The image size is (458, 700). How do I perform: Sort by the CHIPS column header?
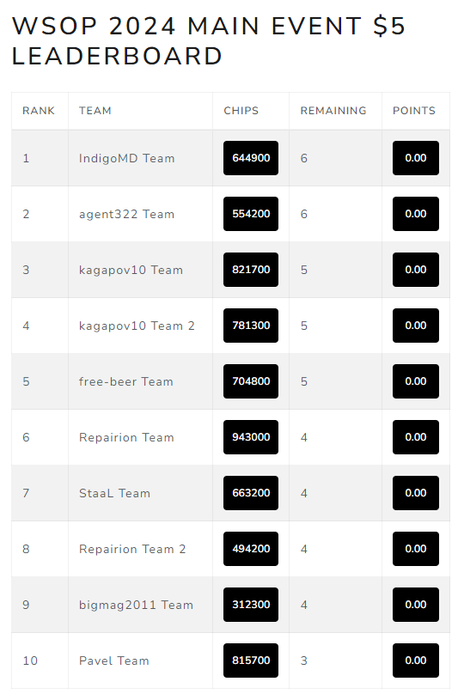pos(241,111)
